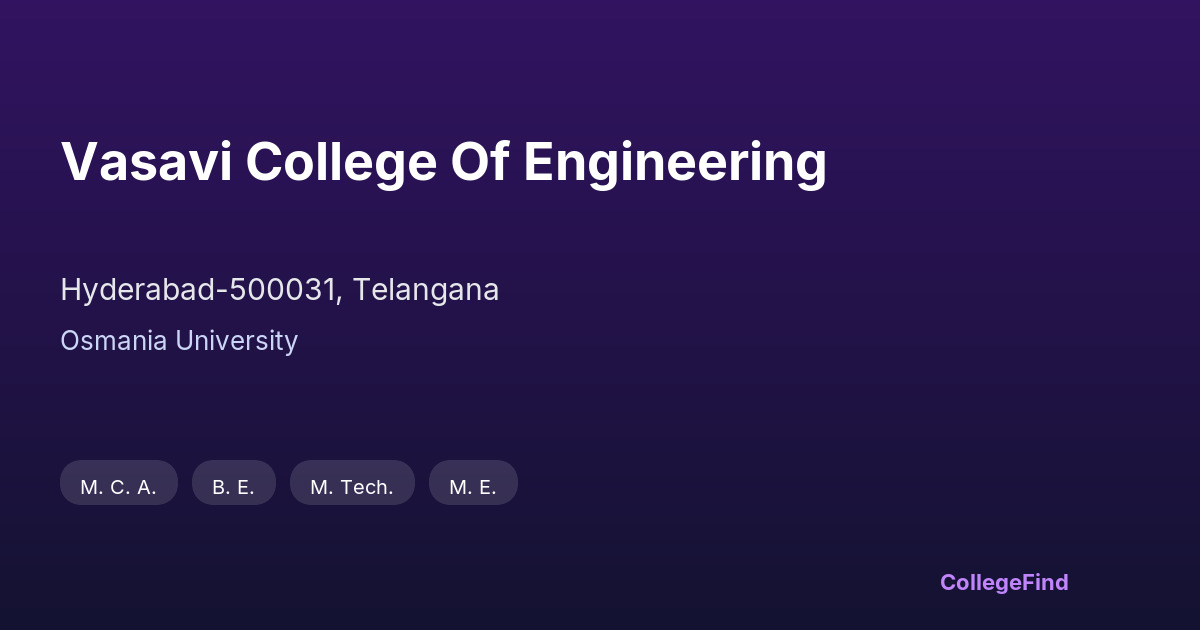Viewport: 1200px width, 630px height.
Task: Click the Osmania University affiliation text
Action: (x=179, y=341)
